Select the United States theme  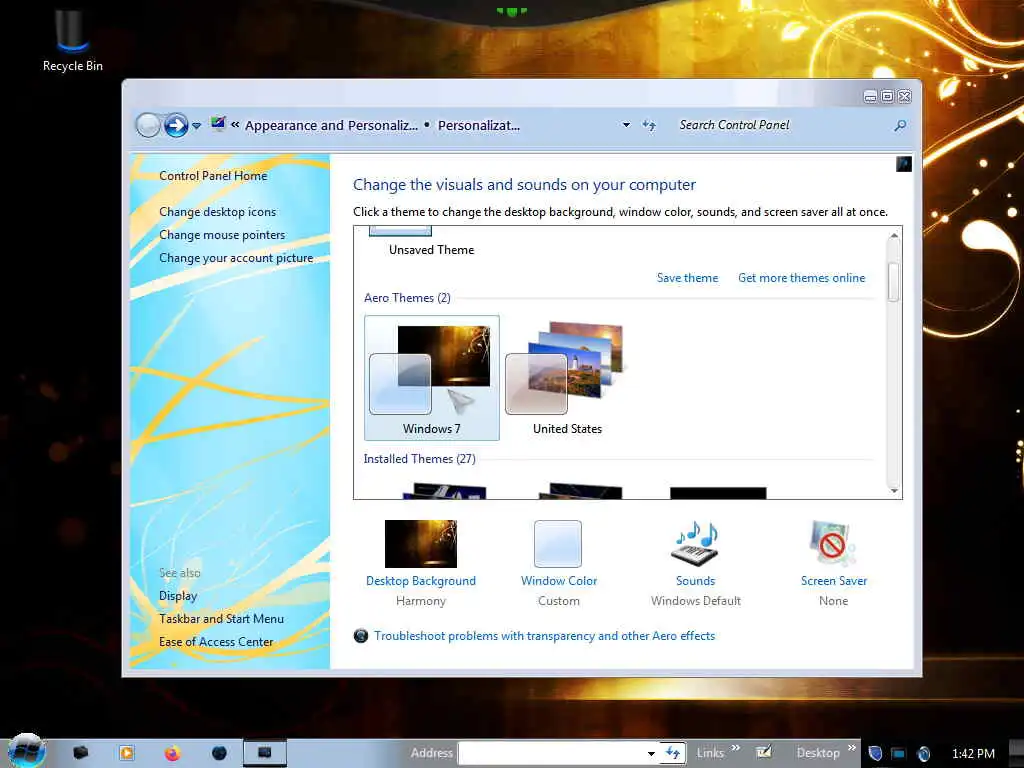click(x=567, y=377)
